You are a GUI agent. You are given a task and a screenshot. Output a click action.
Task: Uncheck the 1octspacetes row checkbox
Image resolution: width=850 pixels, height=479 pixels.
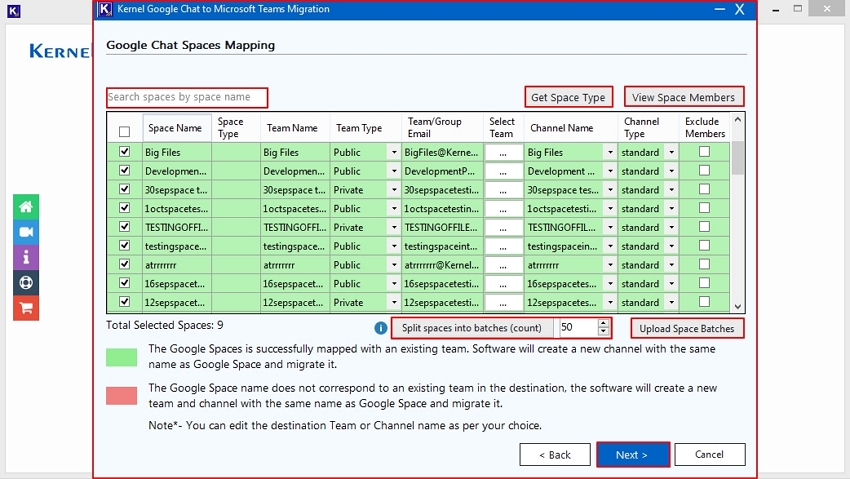pyautogui.click(x=125, y=208)
